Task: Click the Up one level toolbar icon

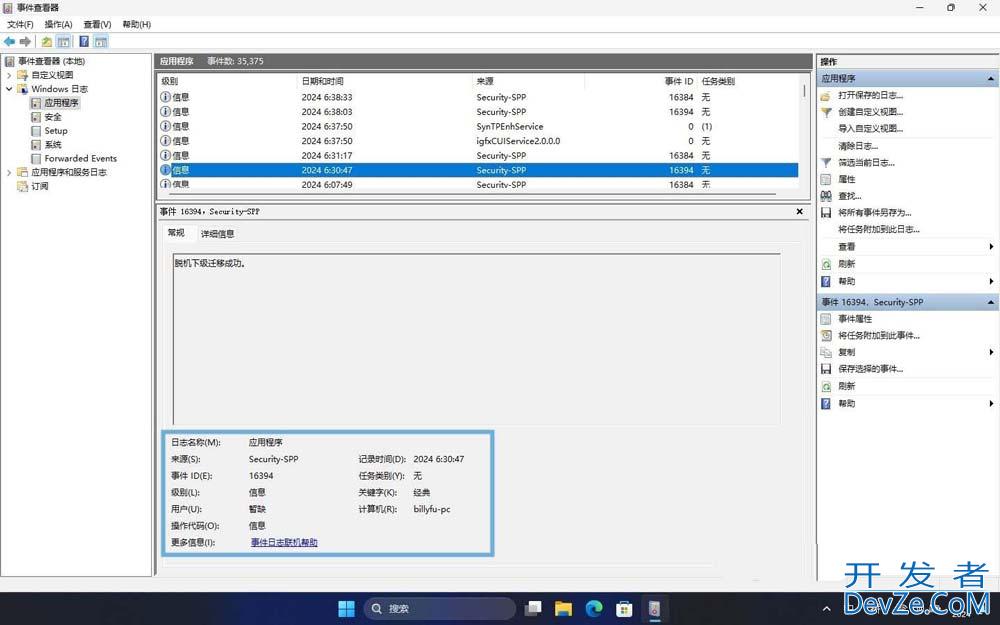Action: point(47,41)
